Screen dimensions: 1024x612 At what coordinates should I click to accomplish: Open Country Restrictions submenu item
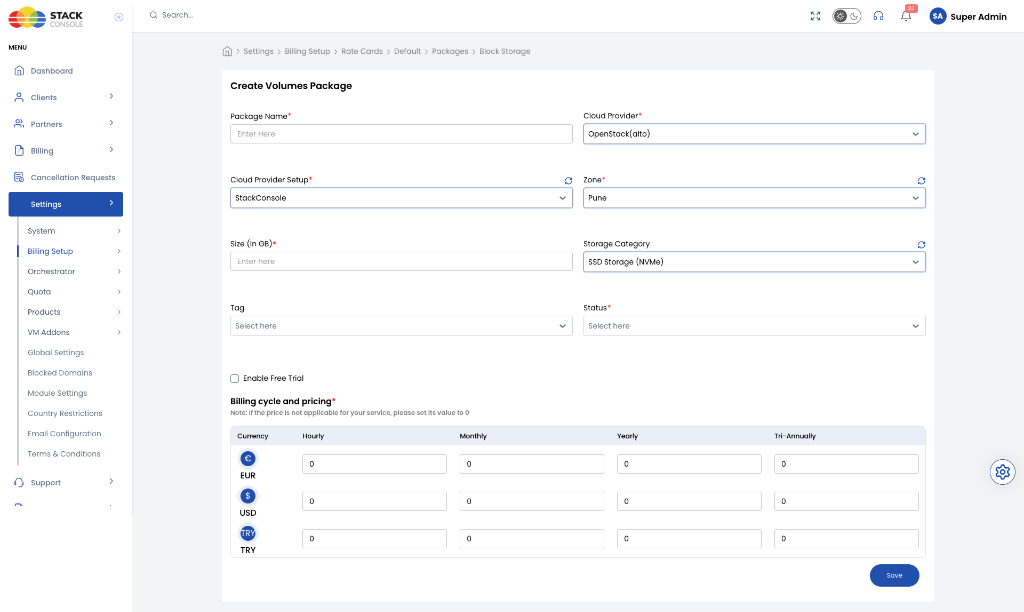pos(65,413)
